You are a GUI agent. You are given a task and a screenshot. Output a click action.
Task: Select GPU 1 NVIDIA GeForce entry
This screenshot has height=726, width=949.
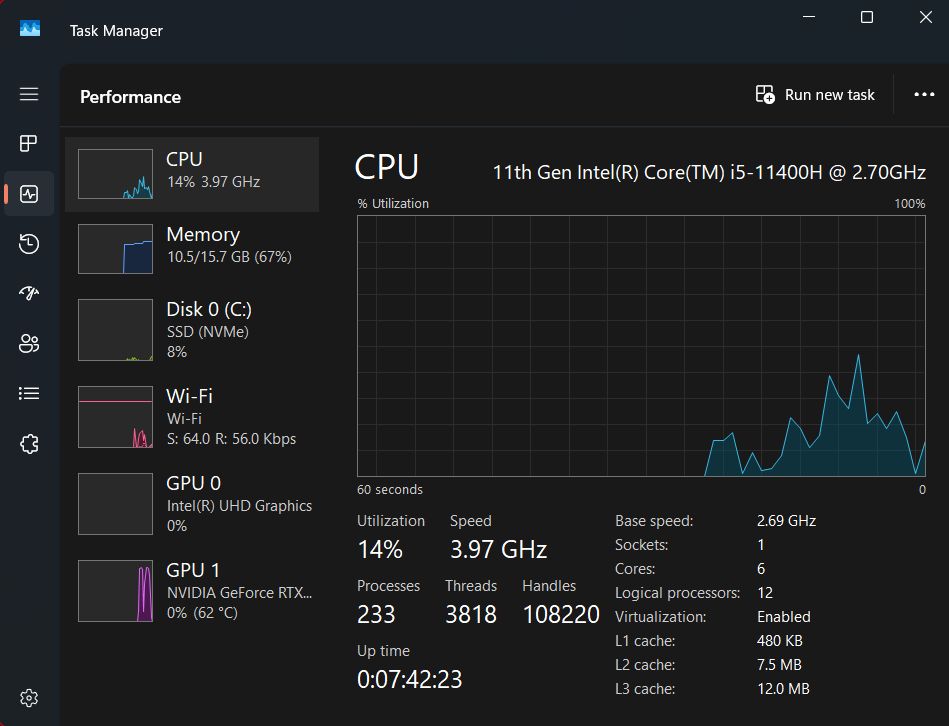[192, 590]
